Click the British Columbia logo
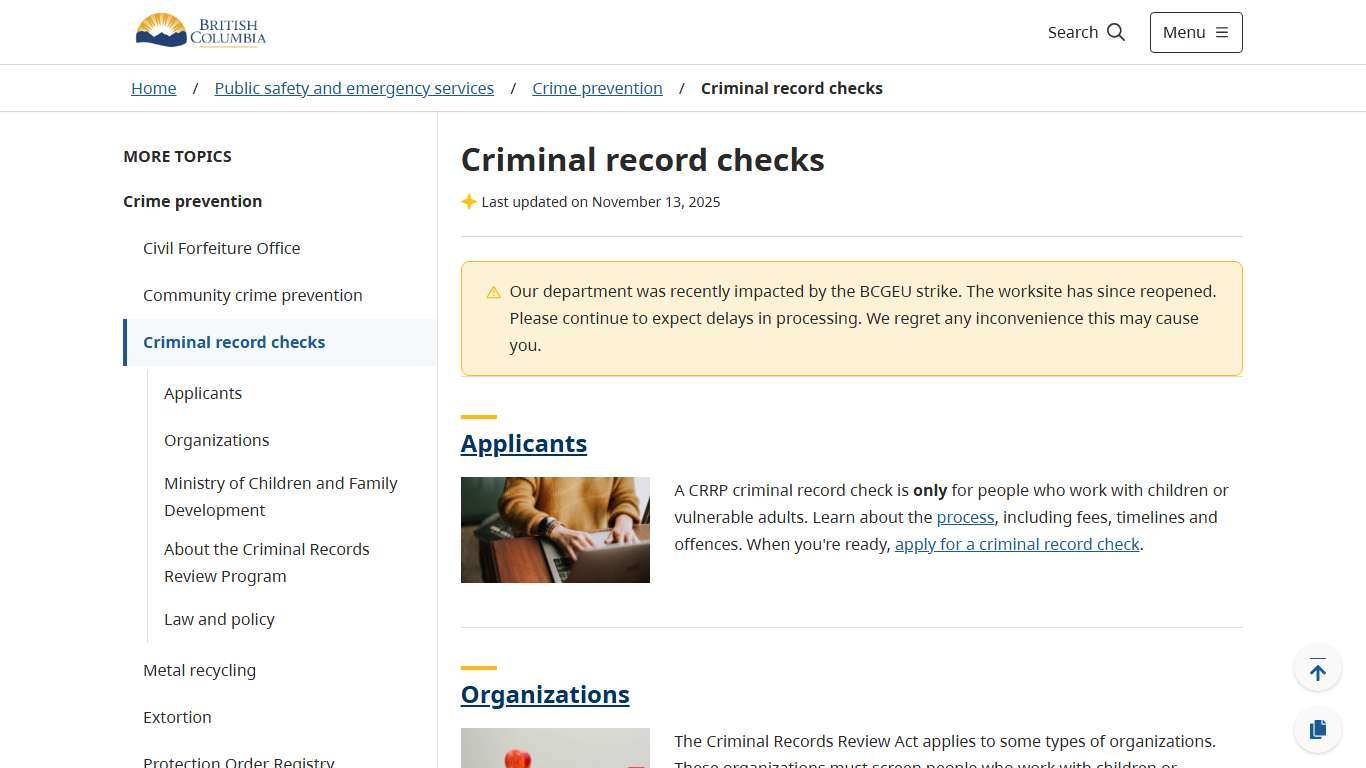This screenshot has width=1366, height=768. coord(200,30)
